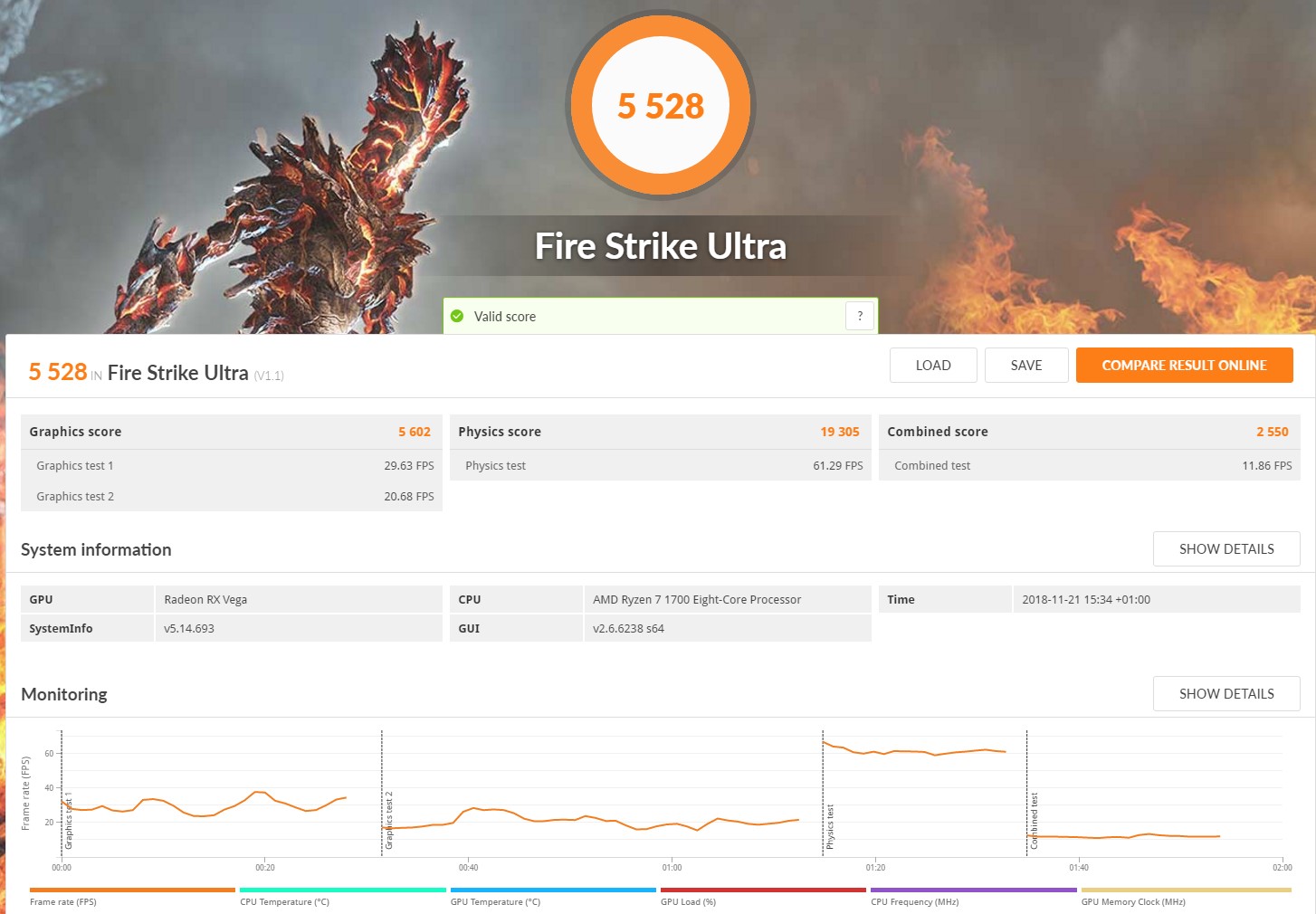1316x914 pixels.
Task: Click the green Valid score checkmark icon
Action: coord(457,316)
